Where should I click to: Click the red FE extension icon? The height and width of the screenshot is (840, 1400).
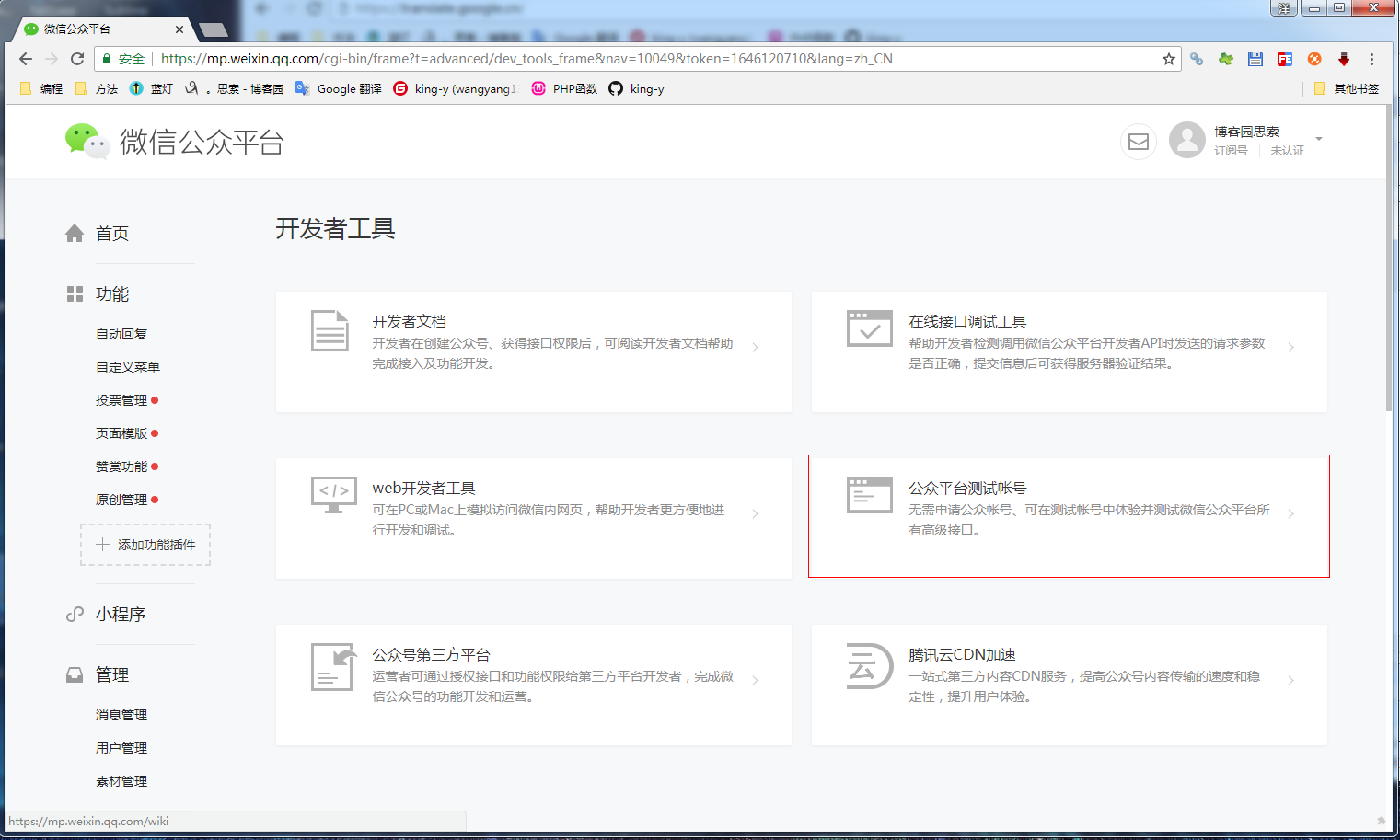[1285, 59]
